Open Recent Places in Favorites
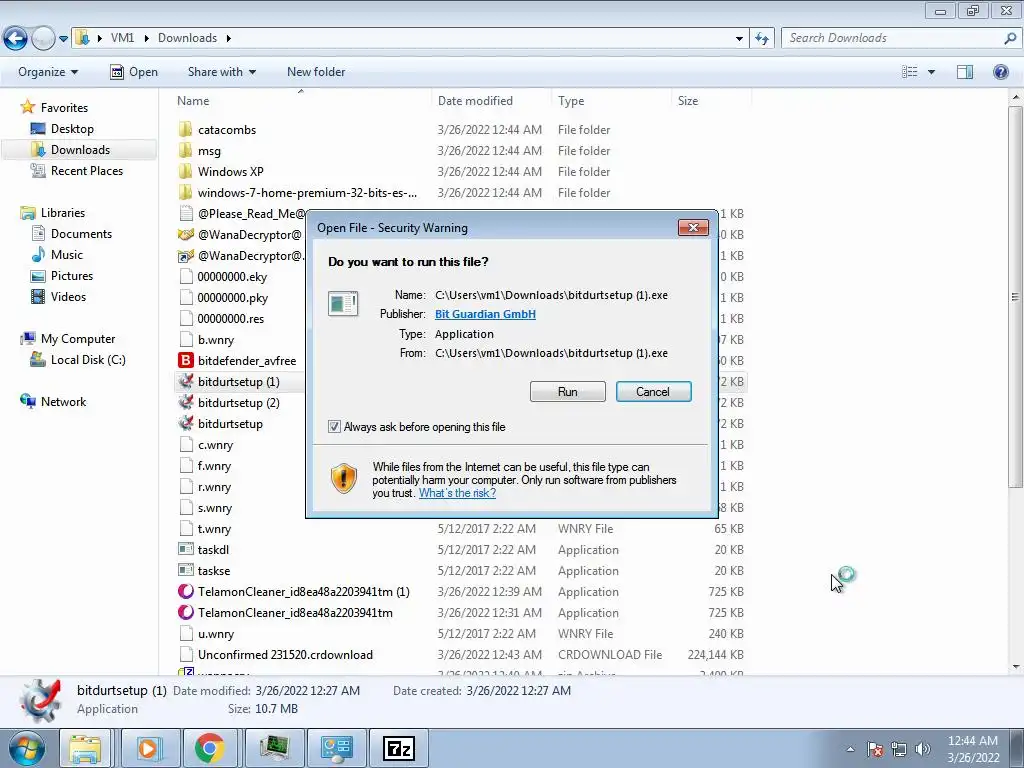This screenshot has height=768, width=1024. (x=86, y=170)
